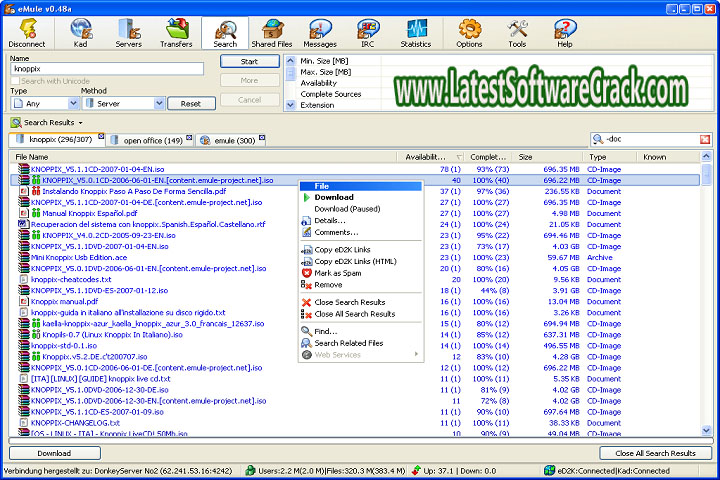Click the Start search button
This screenshot has height=480, width=720.
(249, 62)
